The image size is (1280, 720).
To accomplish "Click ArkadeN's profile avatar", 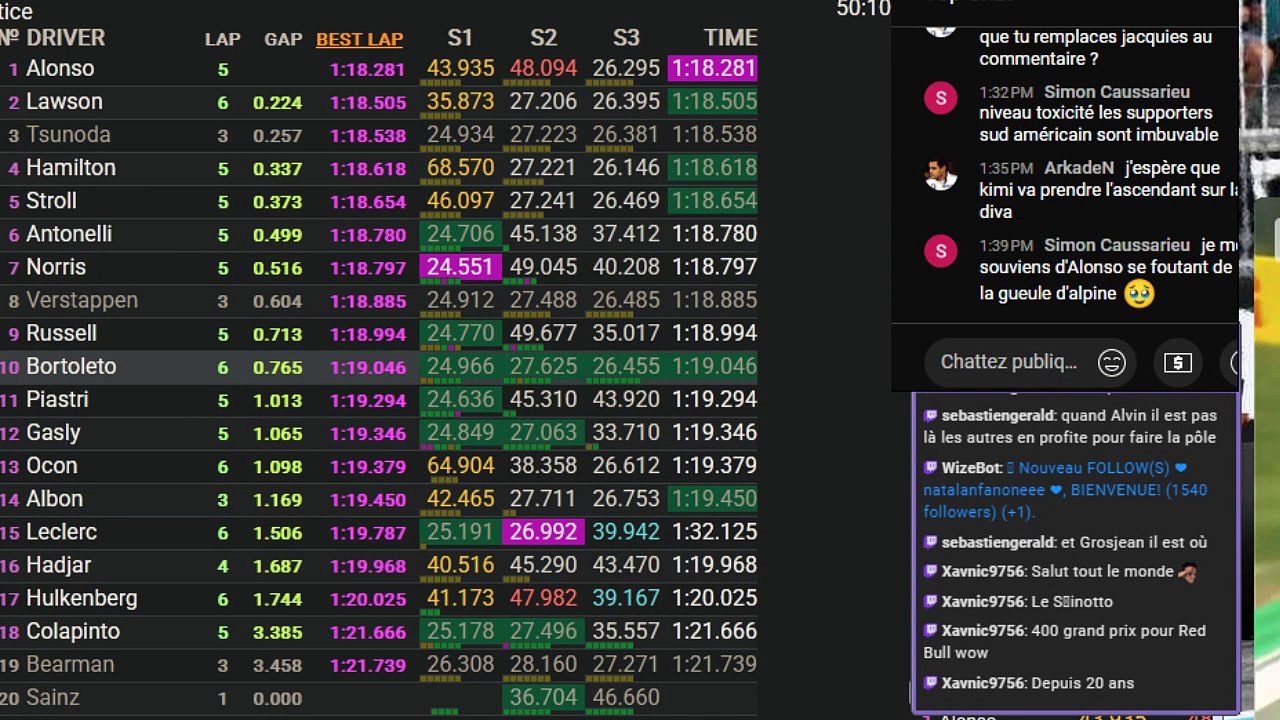I will coord(941,174).
